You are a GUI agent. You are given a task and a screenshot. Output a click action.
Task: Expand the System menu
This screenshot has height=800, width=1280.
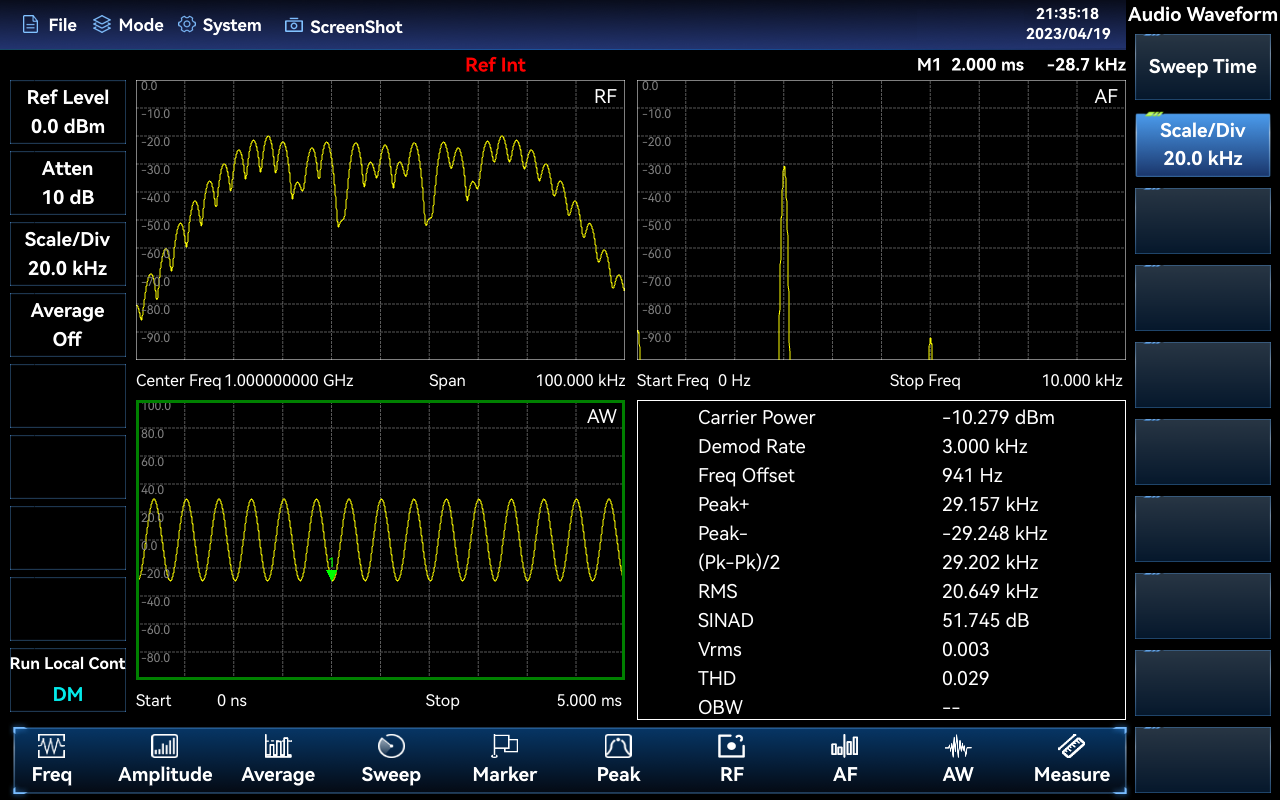[x=220, y=25]
